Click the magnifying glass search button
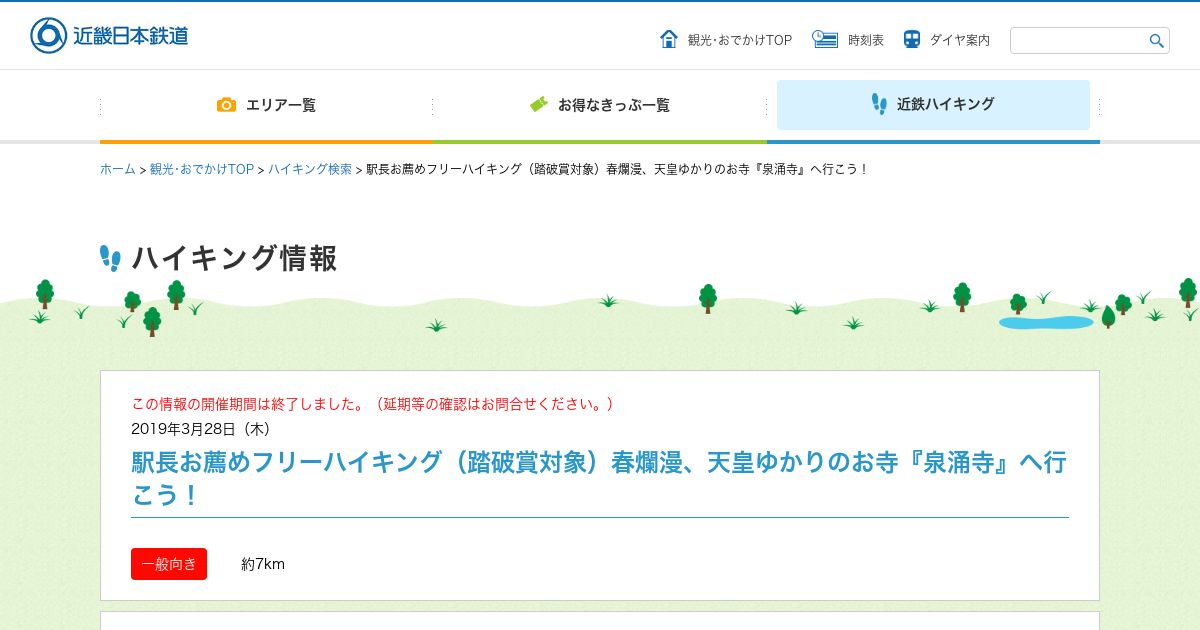This screenshot has width=1200, height=630. (x=1157, y=41)
